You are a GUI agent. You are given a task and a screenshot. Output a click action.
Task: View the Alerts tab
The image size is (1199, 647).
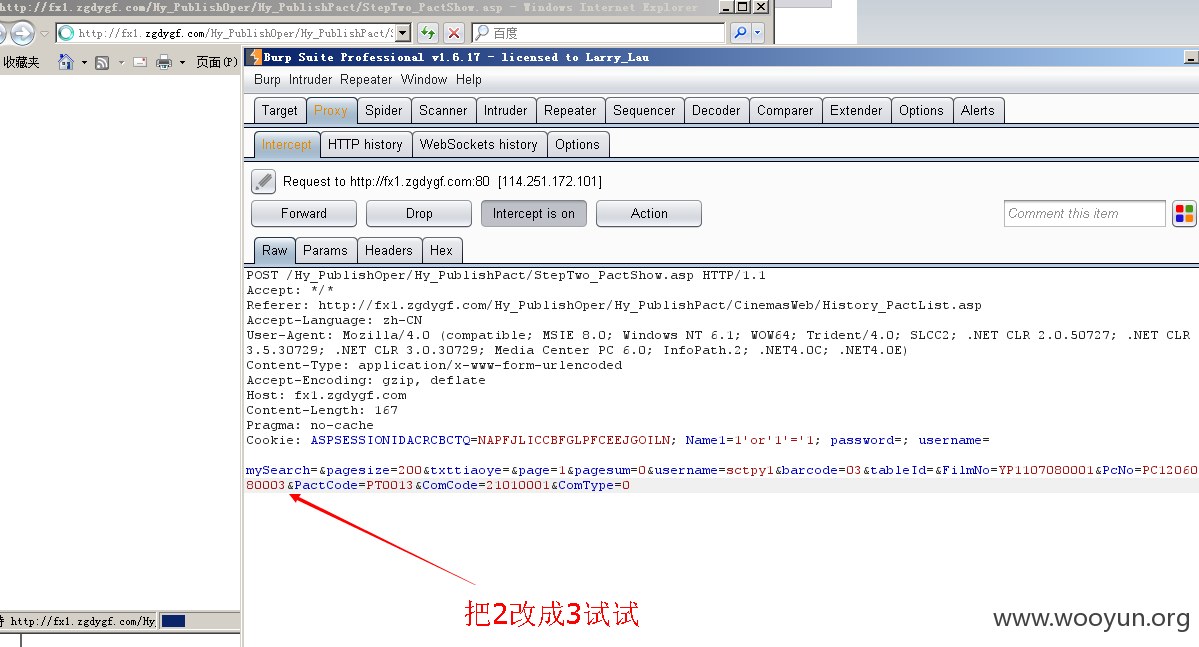[977, 111]
